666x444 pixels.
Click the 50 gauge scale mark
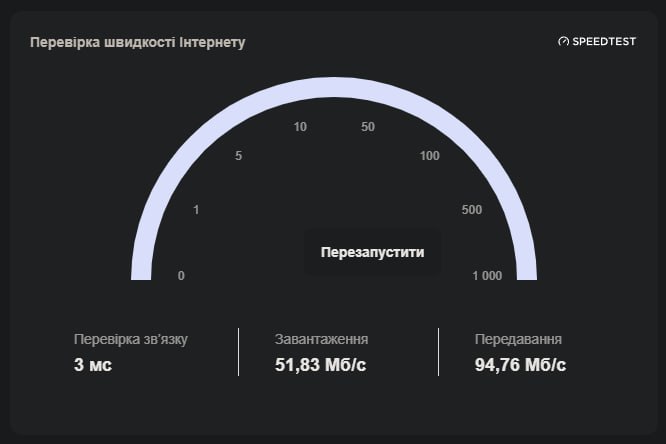pyautogui.click(x=368, y=127)
